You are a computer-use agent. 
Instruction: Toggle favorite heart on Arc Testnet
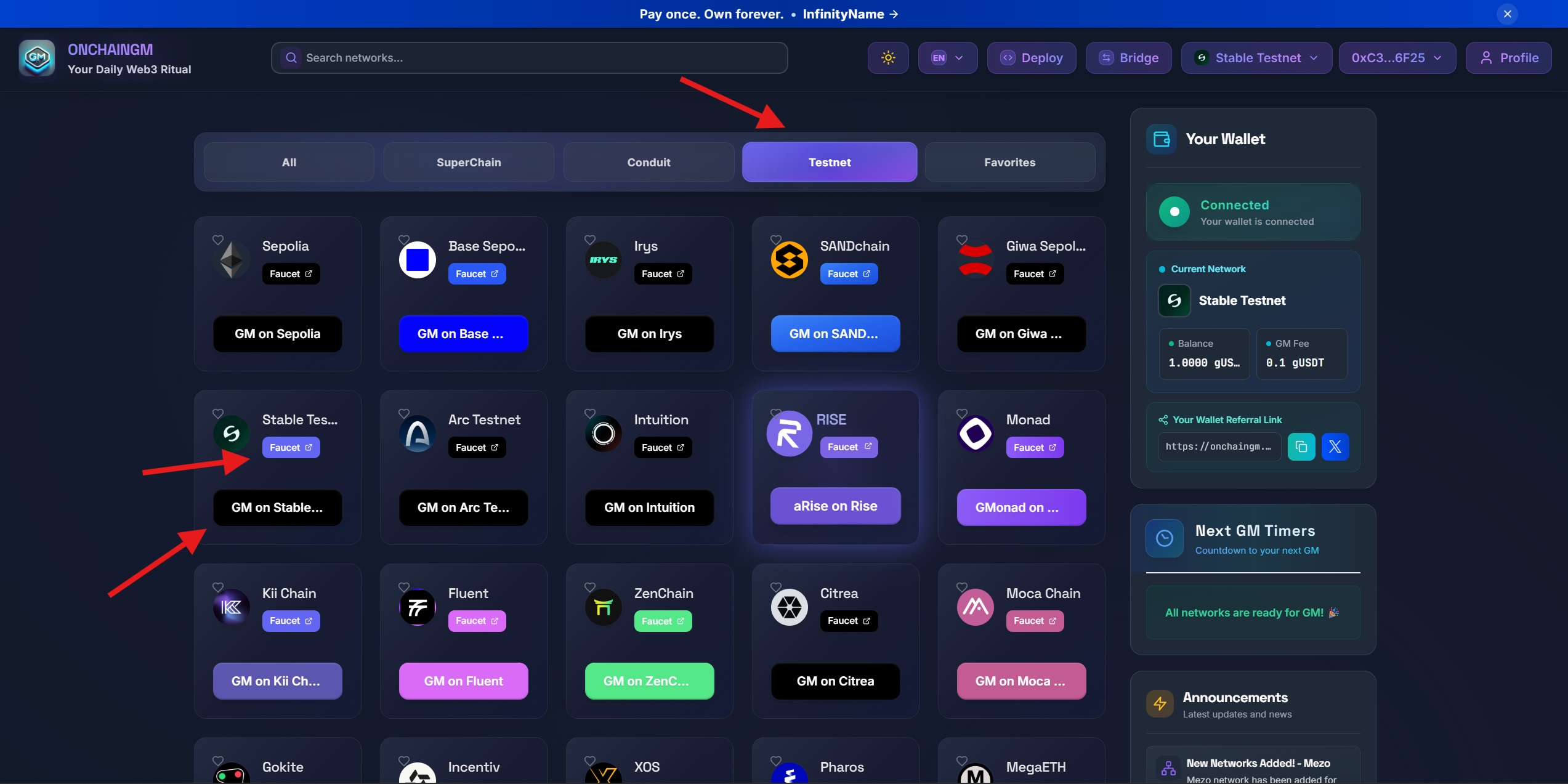[x=404, y=413]
